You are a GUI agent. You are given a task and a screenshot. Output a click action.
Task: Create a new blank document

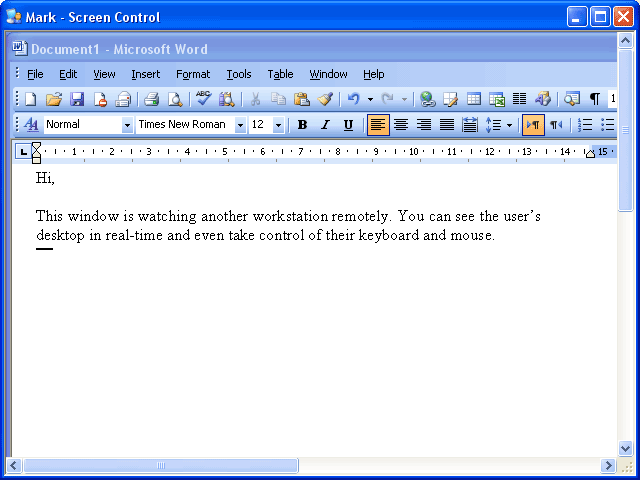click(x=31, y=99)
